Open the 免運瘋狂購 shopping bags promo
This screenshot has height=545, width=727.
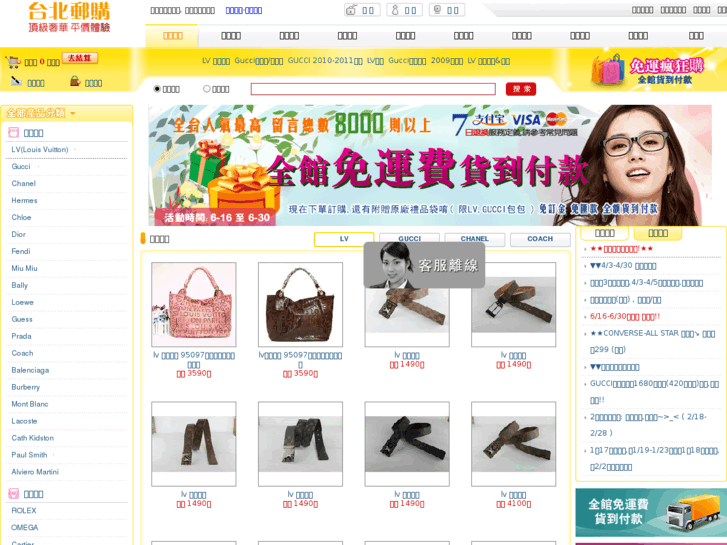coord(648,70)
